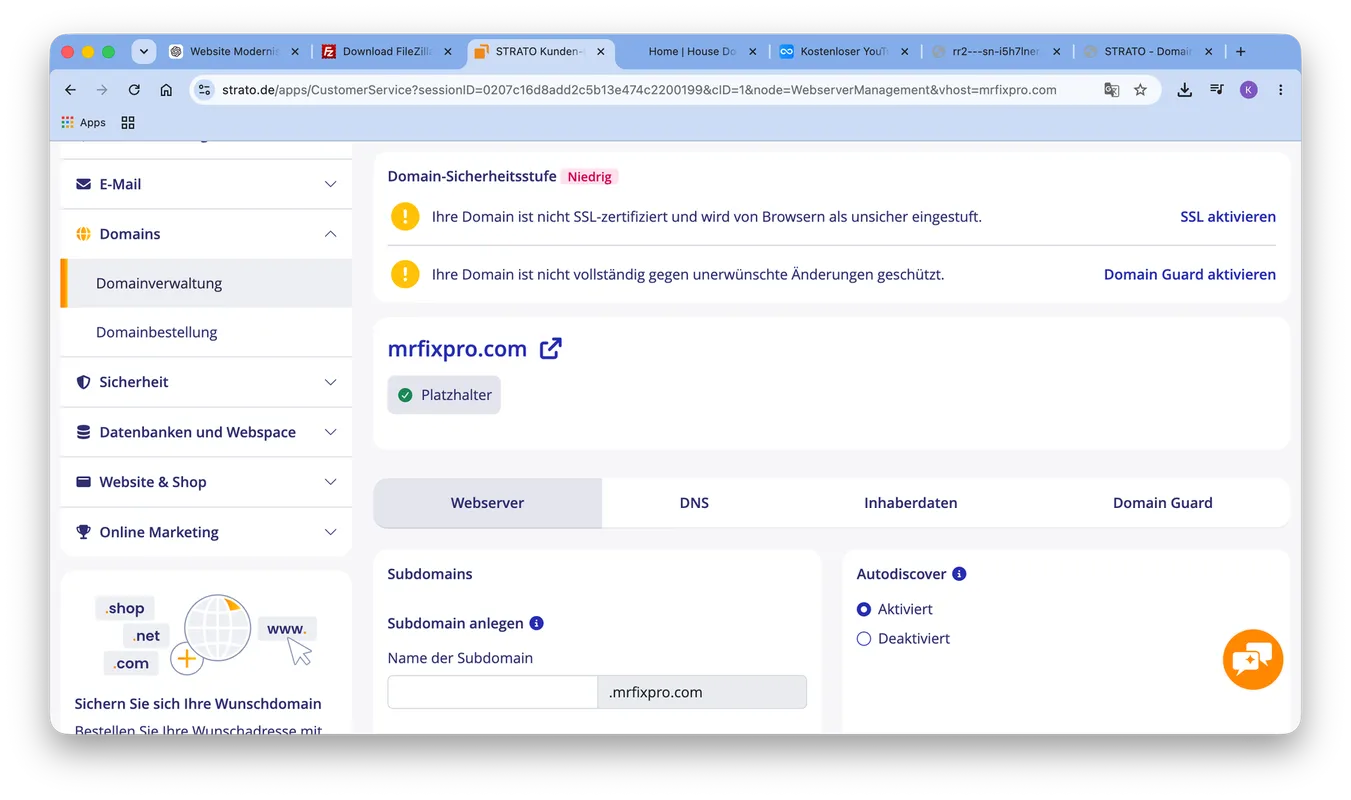Switch to the Webserver tab
The height and width of the screenshot is (800, 1351).
click(487, 503)
